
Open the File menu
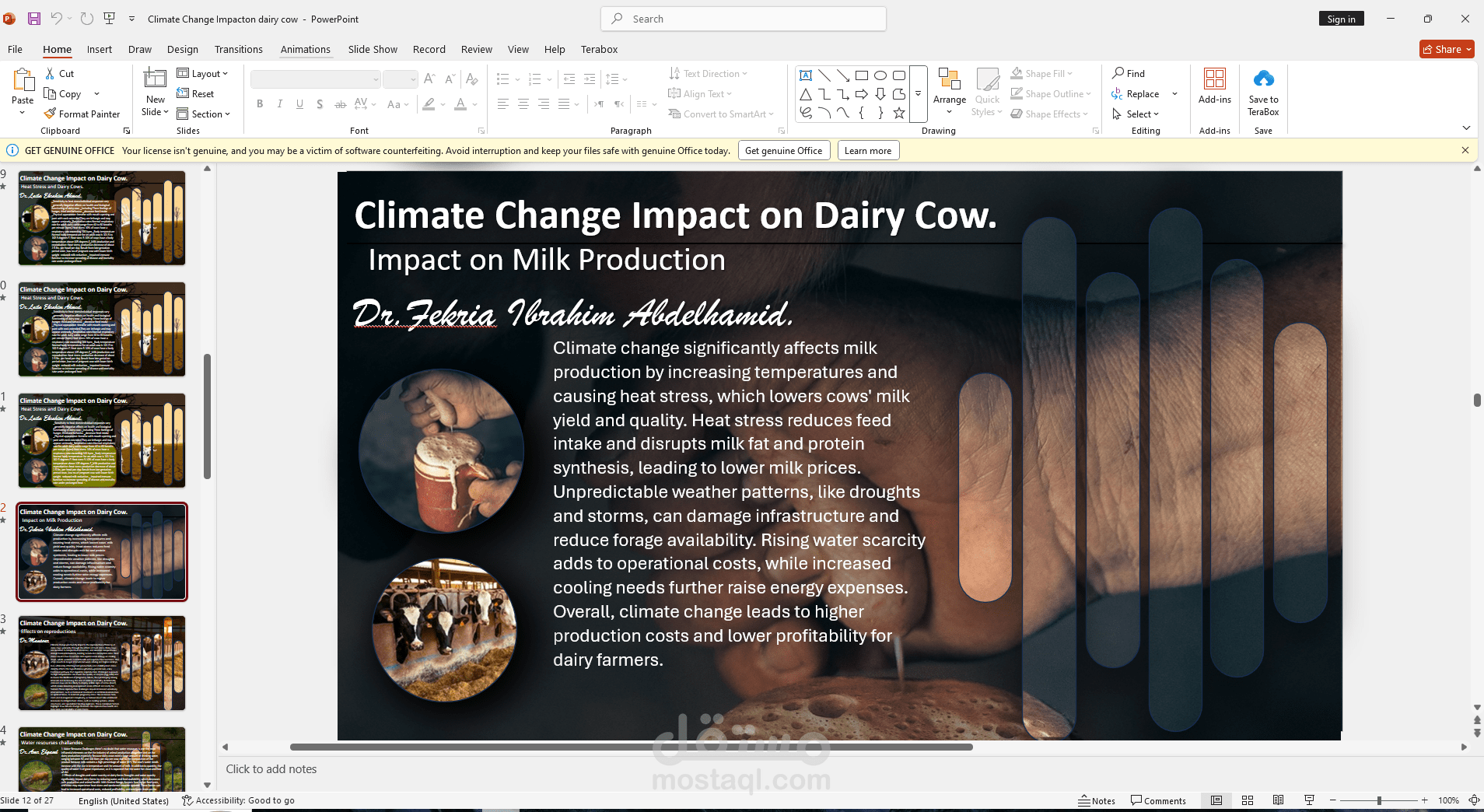click(x=15, y=49)
